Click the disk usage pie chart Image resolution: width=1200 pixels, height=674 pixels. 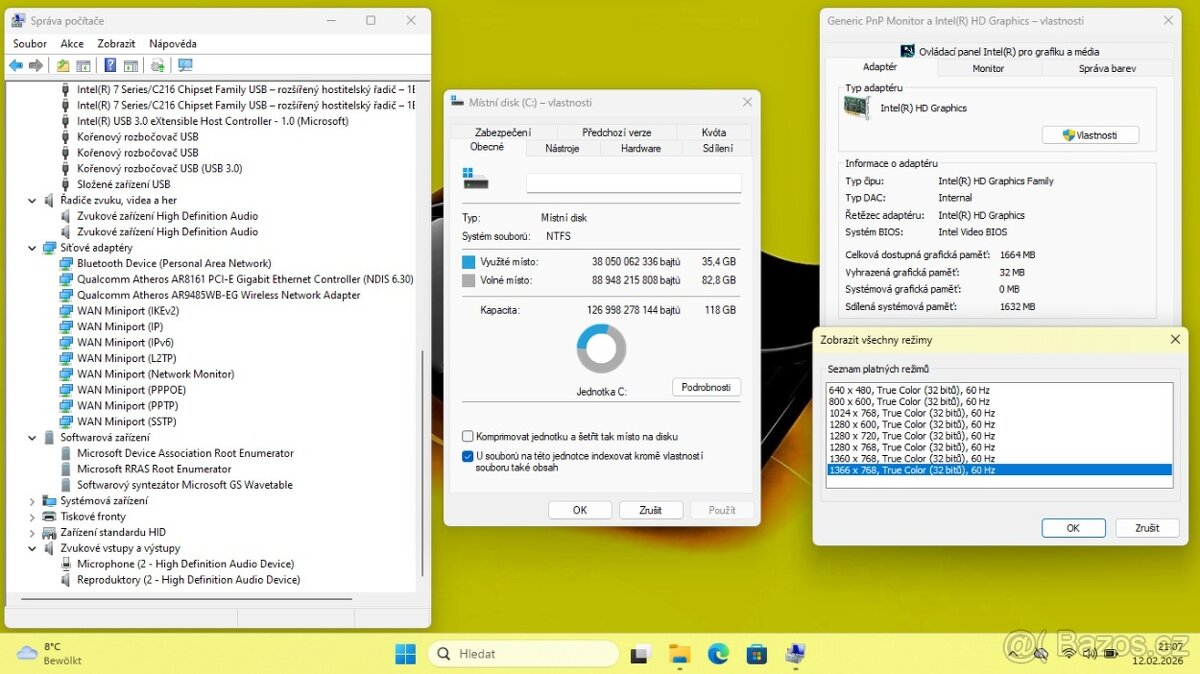[600, 349]
